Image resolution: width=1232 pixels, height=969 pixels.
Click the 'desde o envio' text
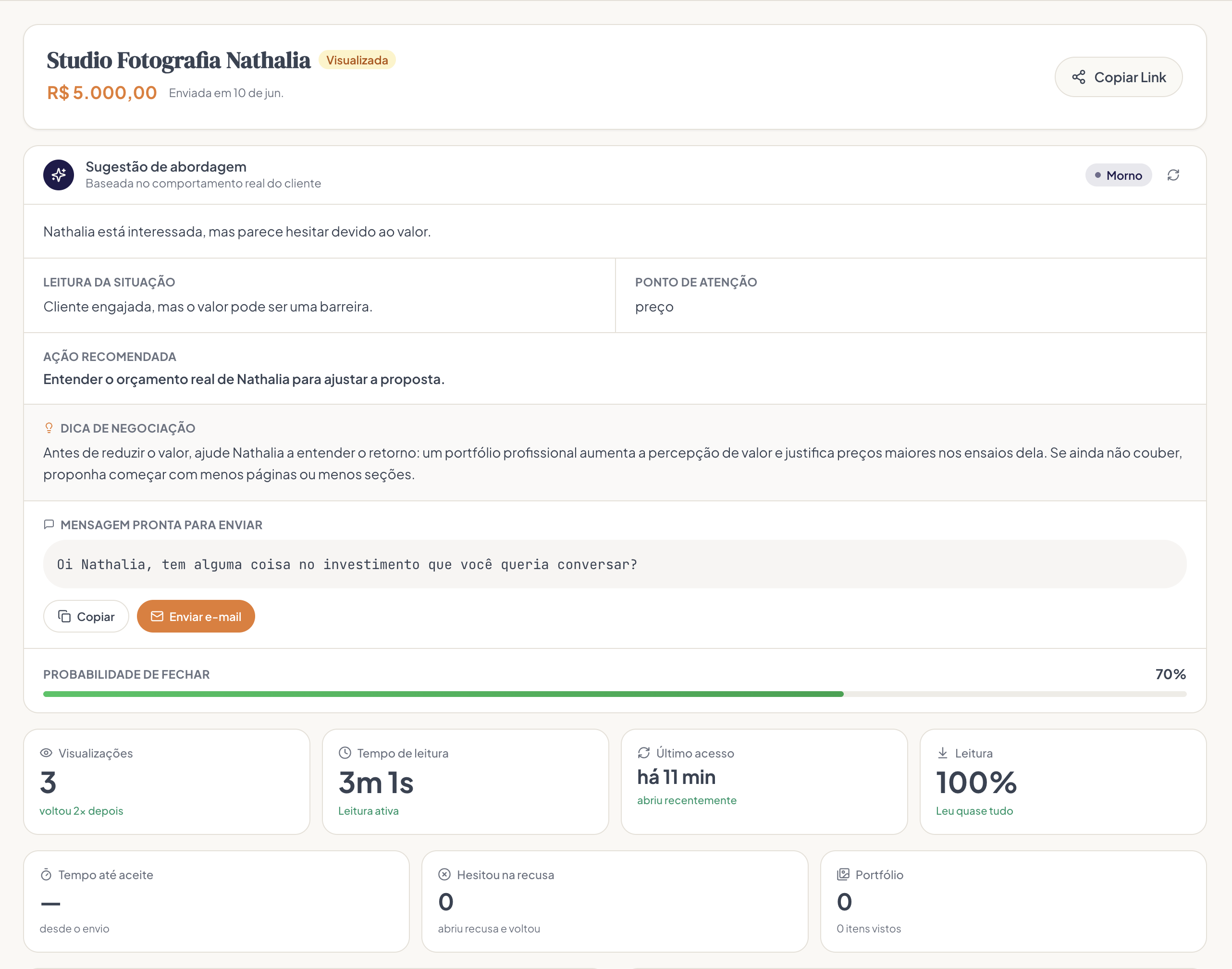click(74, 929)
